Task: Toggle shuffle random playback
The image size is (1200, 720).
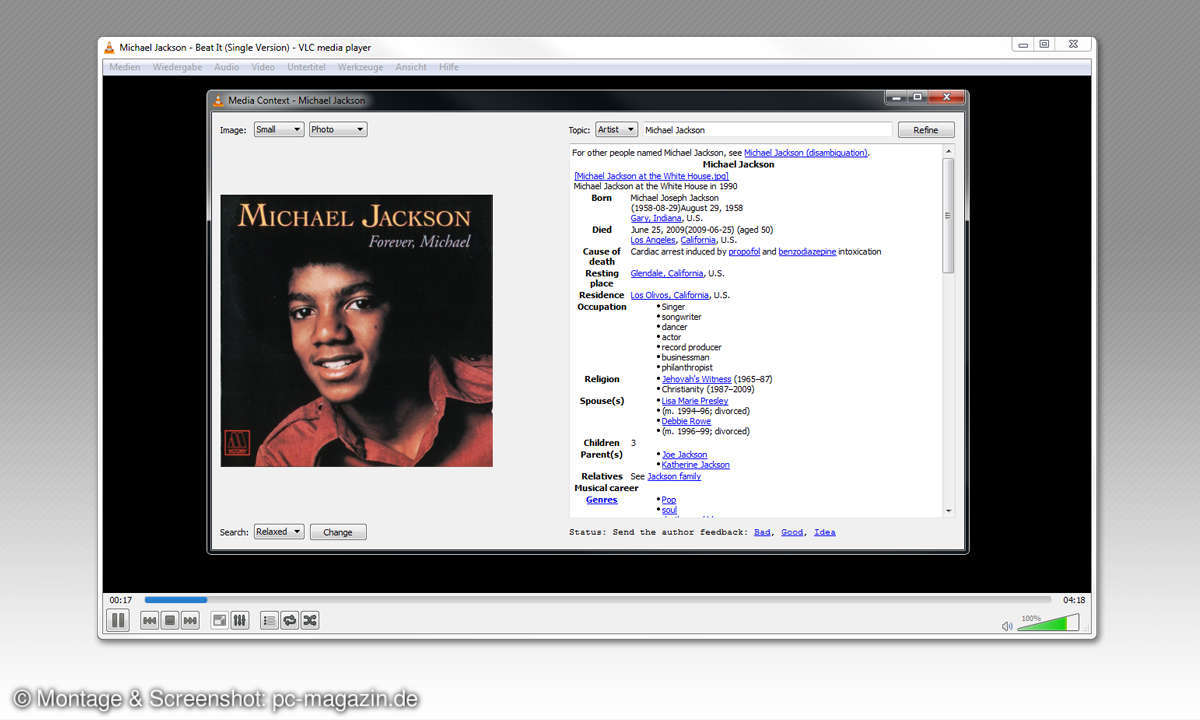Action: pyautogui.click(x=310, y=621)
